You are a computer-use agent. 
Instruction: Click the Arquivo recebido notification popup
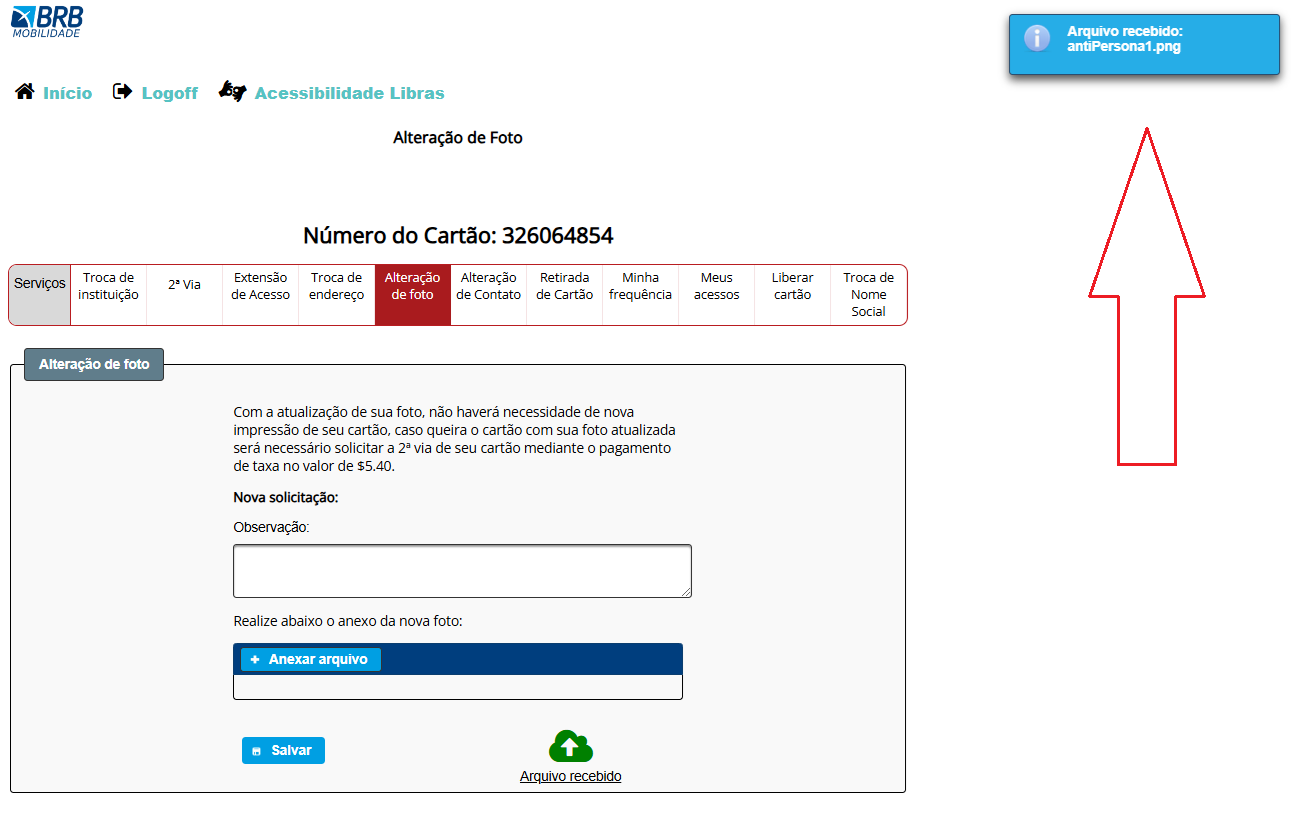click(x=1144, y=44)
